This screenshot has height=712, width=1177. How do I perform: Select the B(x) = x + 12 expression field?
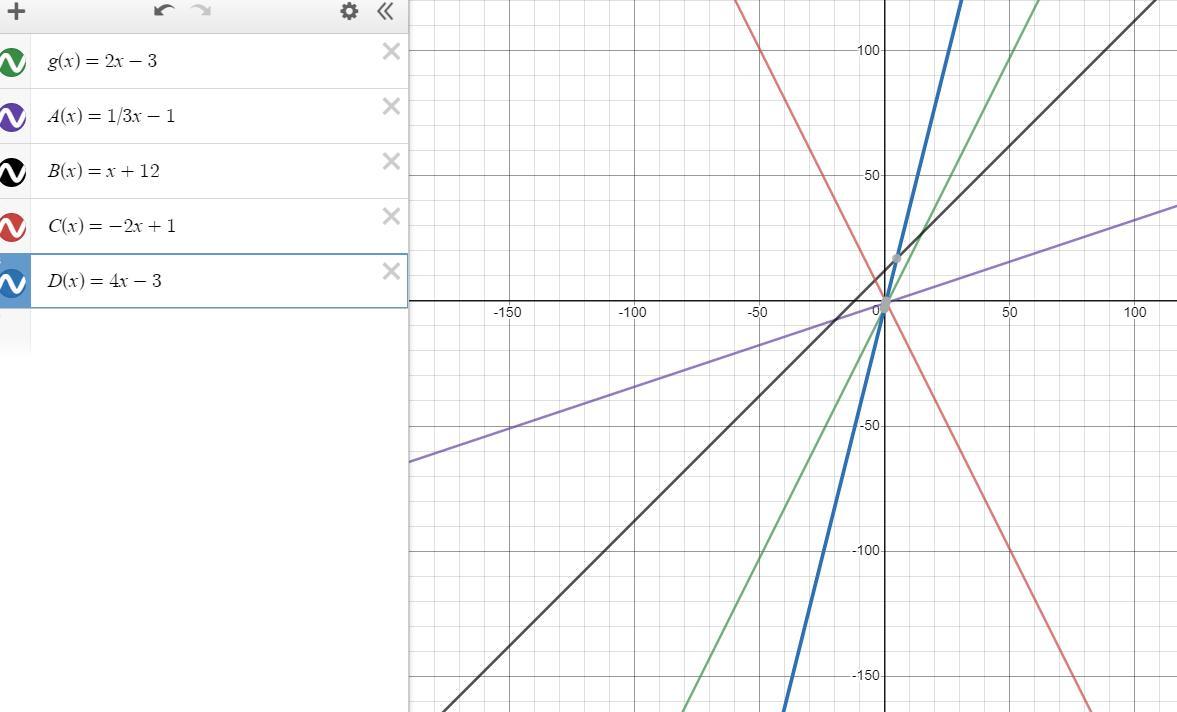(x=218, y=171)
